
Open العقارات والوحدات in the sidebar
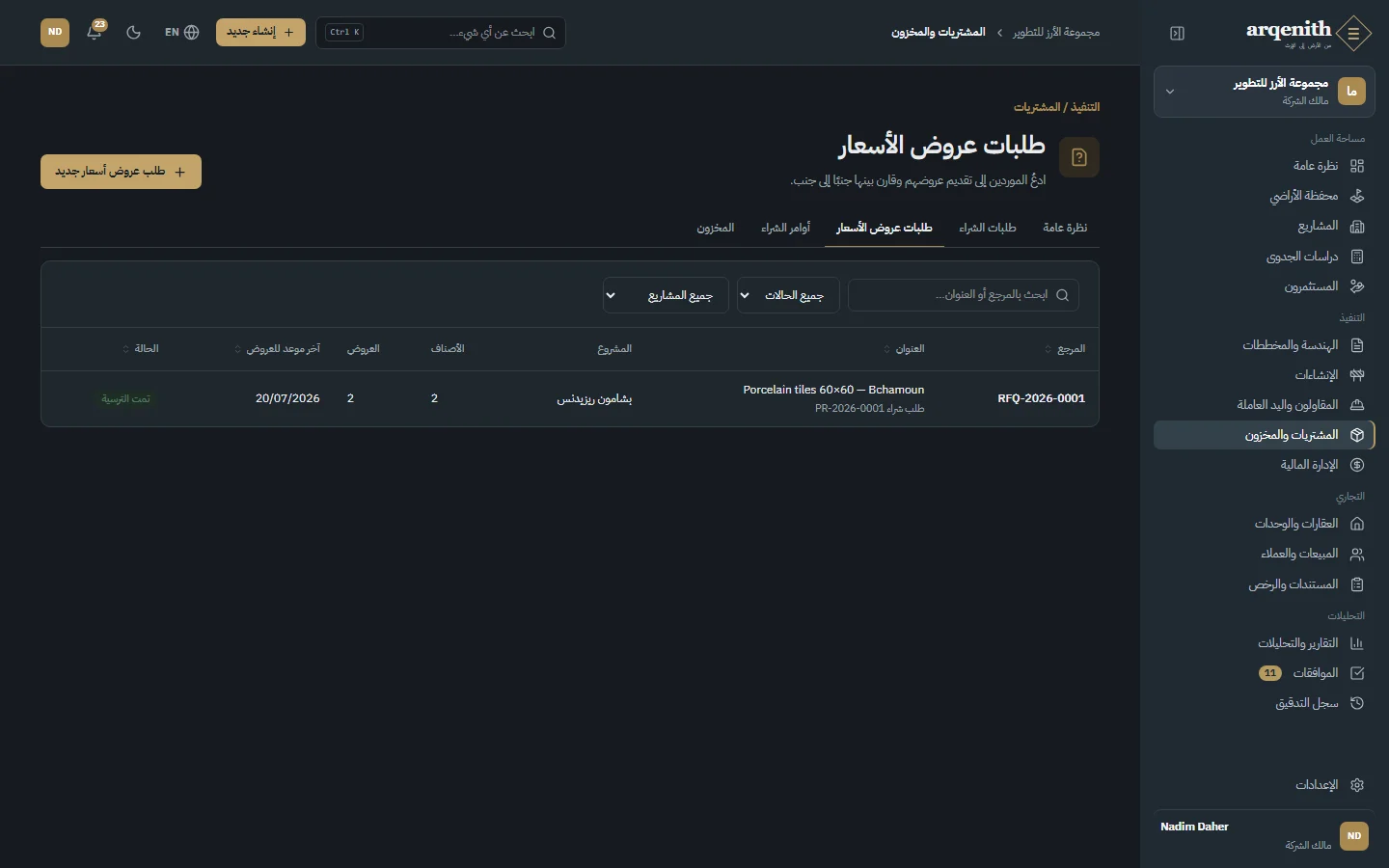point(1264,524)
